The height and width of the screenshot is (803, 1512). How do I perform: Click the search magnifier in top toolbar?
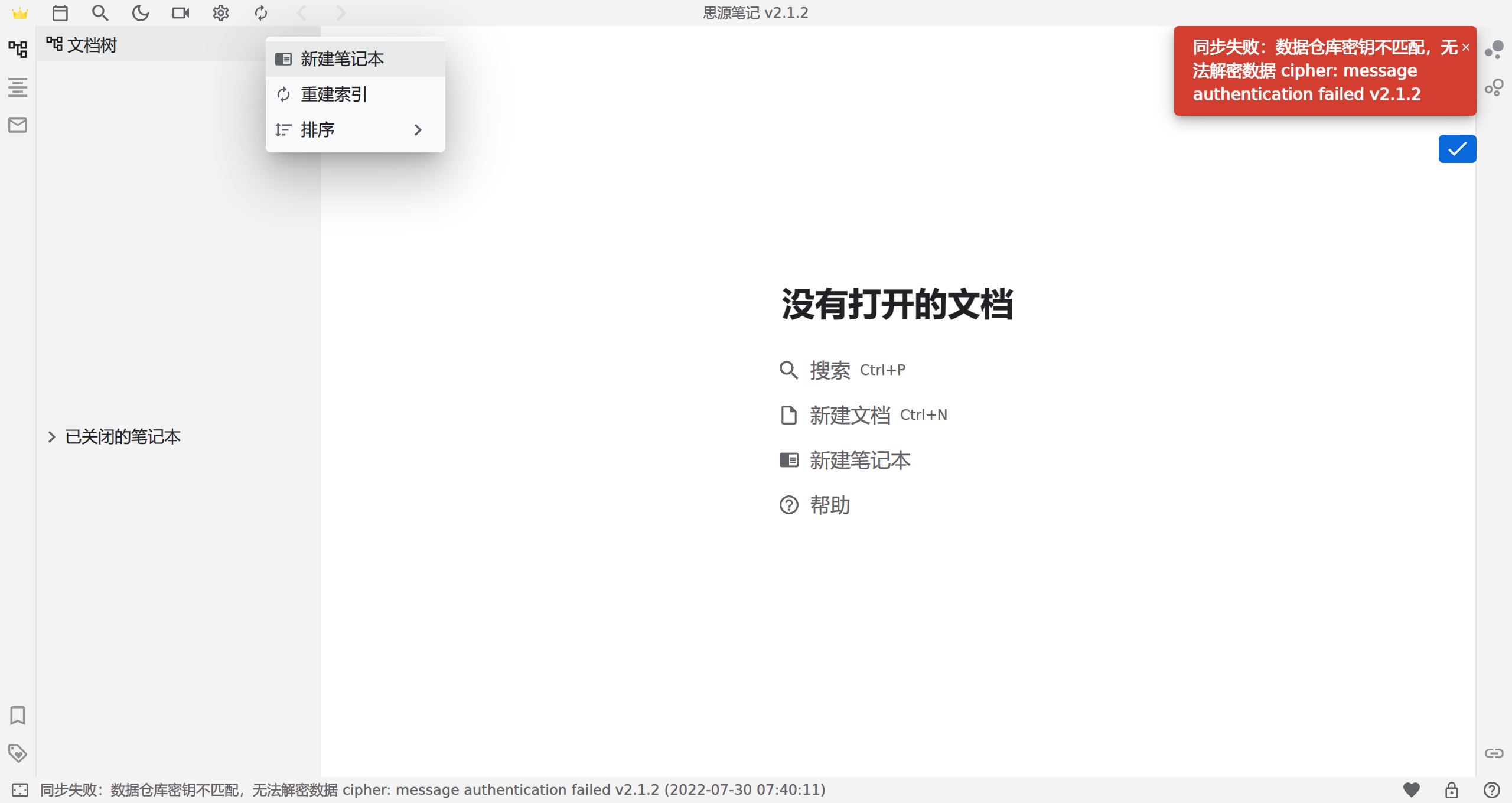[100, 13]
